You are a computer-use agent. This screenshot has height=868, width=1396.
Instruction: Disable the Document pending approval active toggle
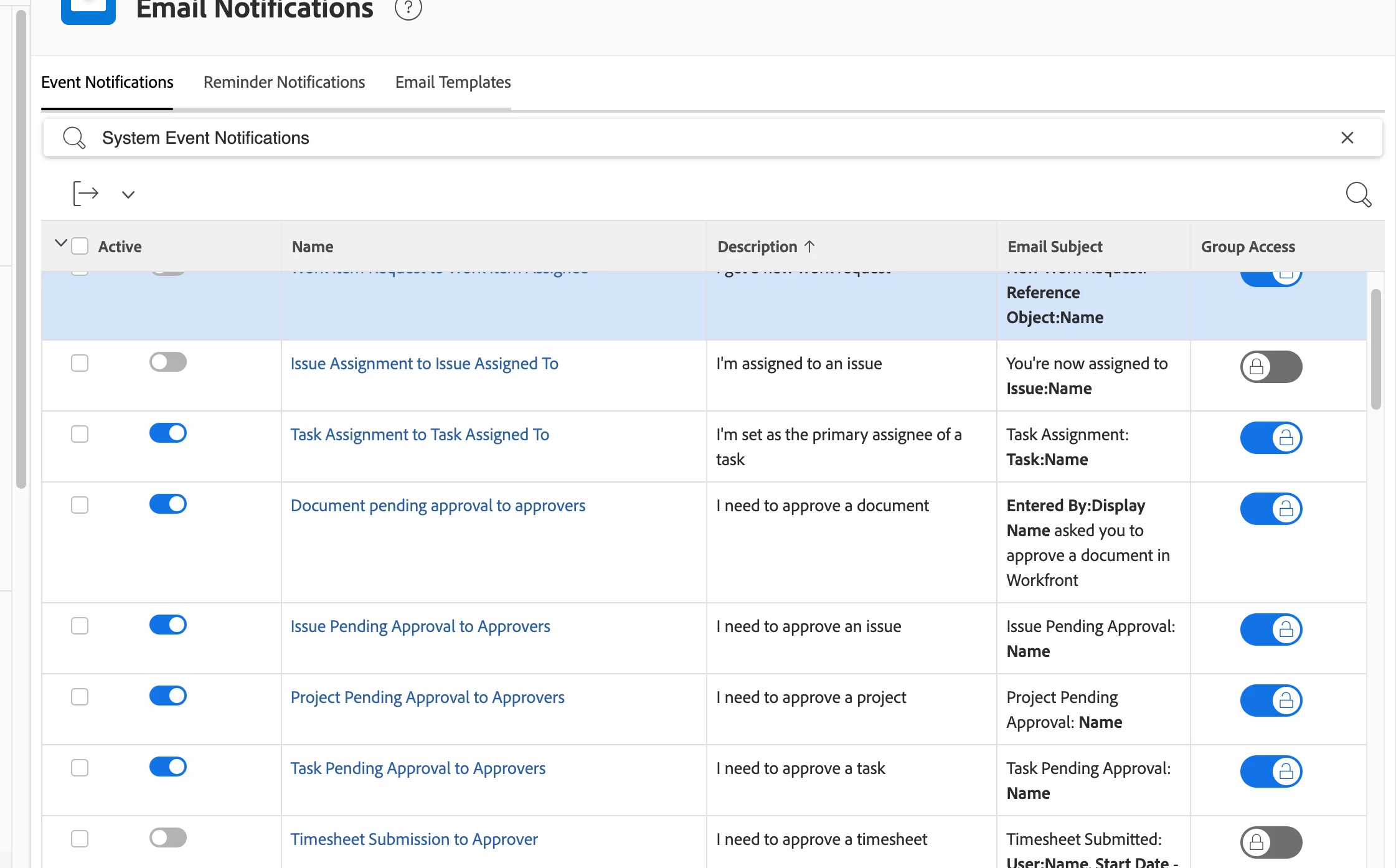167,504
